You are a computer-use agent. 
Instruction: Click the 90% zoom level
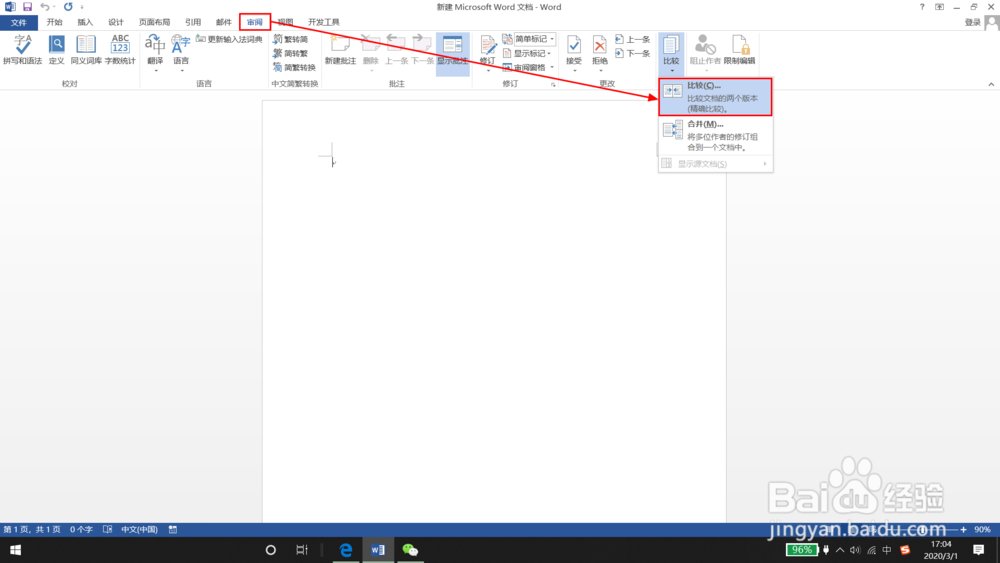click(982, 529)
